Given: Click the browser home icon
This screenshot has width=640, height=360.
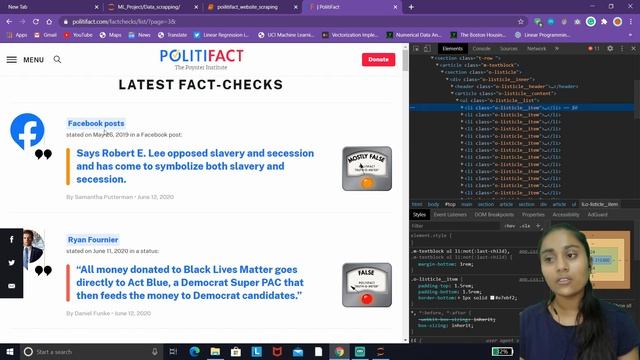Looking at the screenshot, I should 49,22.
